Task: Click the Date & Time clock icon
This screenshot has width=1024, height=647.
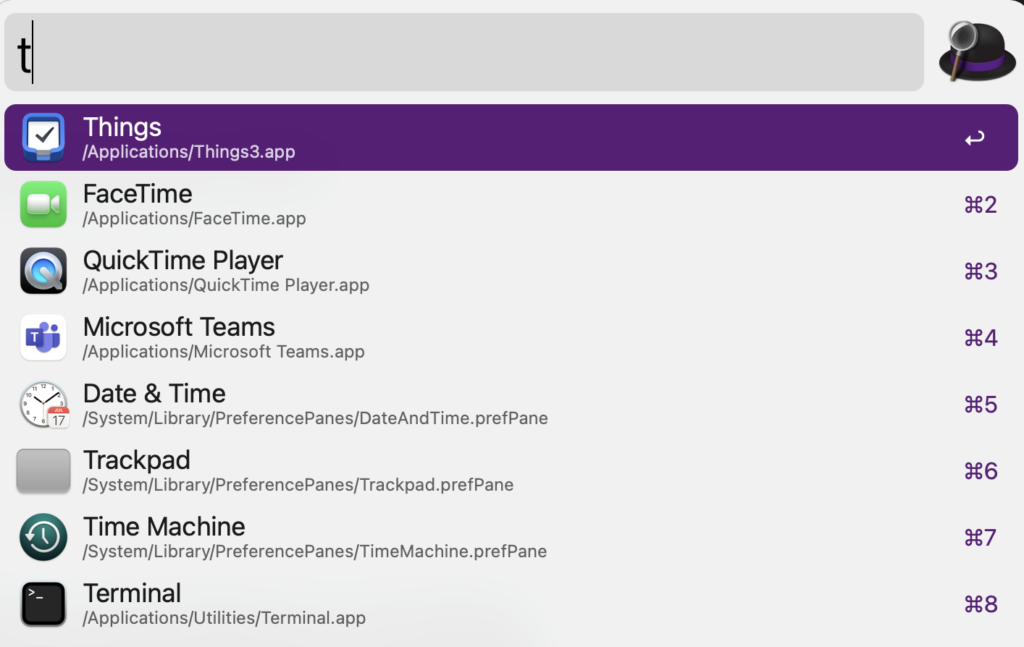Action: point(43,405)
